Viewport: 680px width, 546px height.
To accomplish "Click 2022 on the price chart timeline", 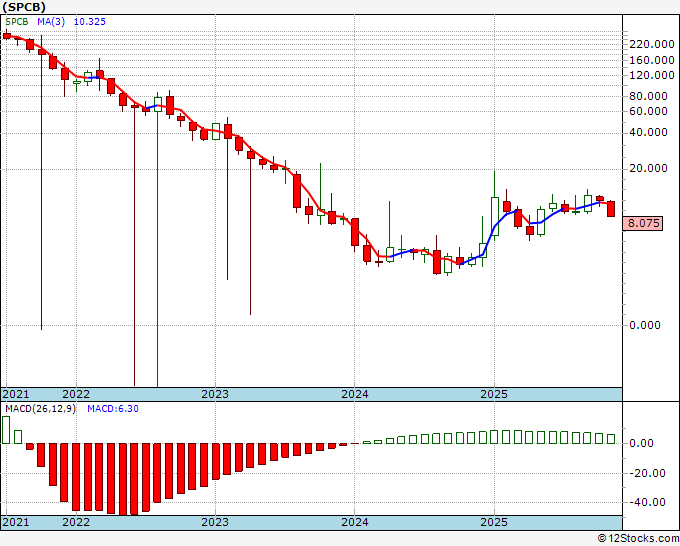I will 76,394.
